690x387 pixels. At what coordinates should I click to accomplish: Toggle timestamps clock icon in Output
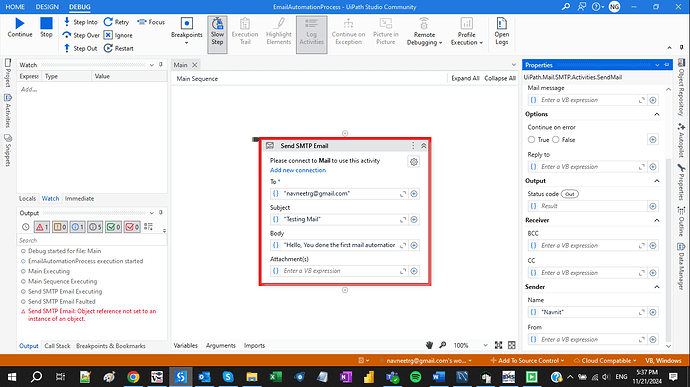[26, 227]
